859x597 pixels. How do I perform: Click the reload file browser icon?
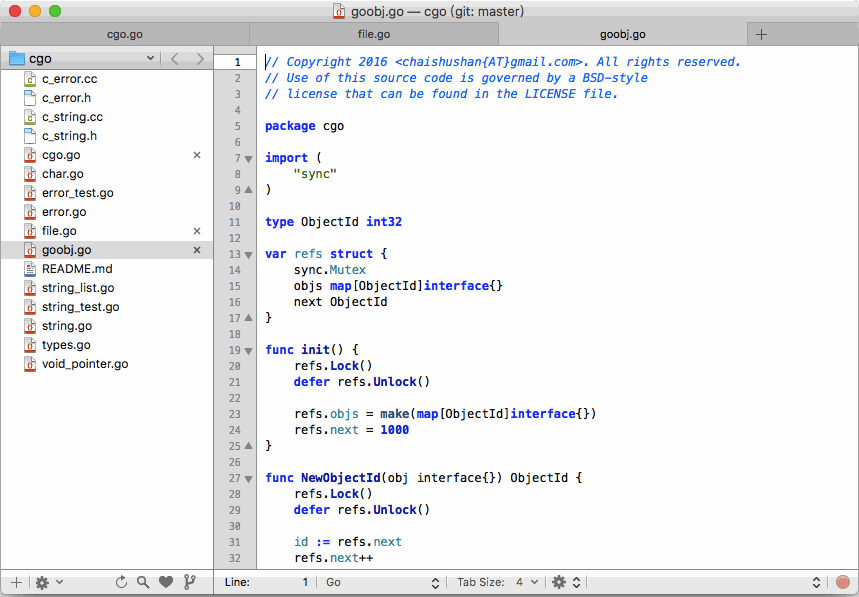(x=121, y=582)
